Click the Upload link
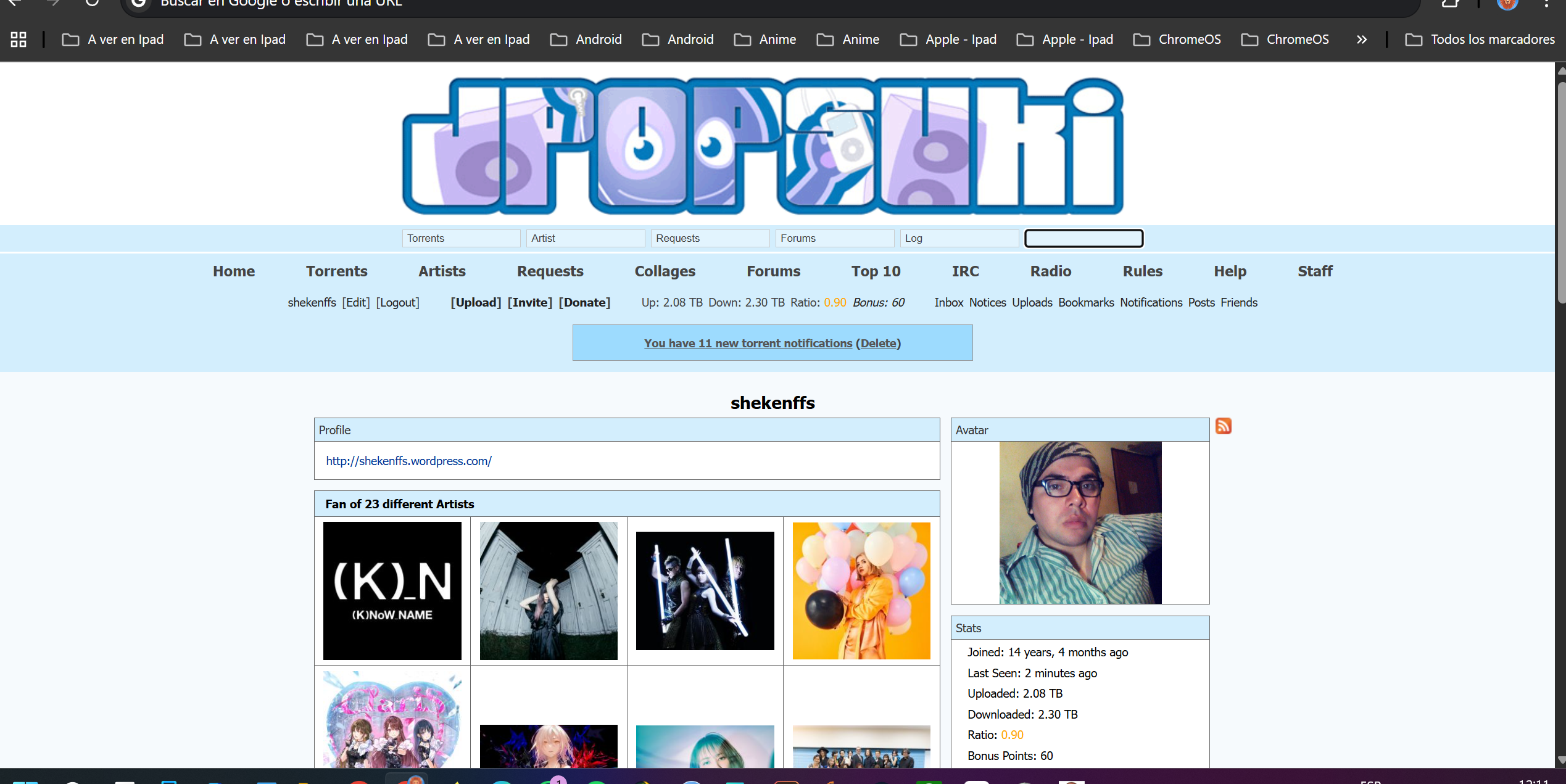1566x784 pixels. pos(476,302)
